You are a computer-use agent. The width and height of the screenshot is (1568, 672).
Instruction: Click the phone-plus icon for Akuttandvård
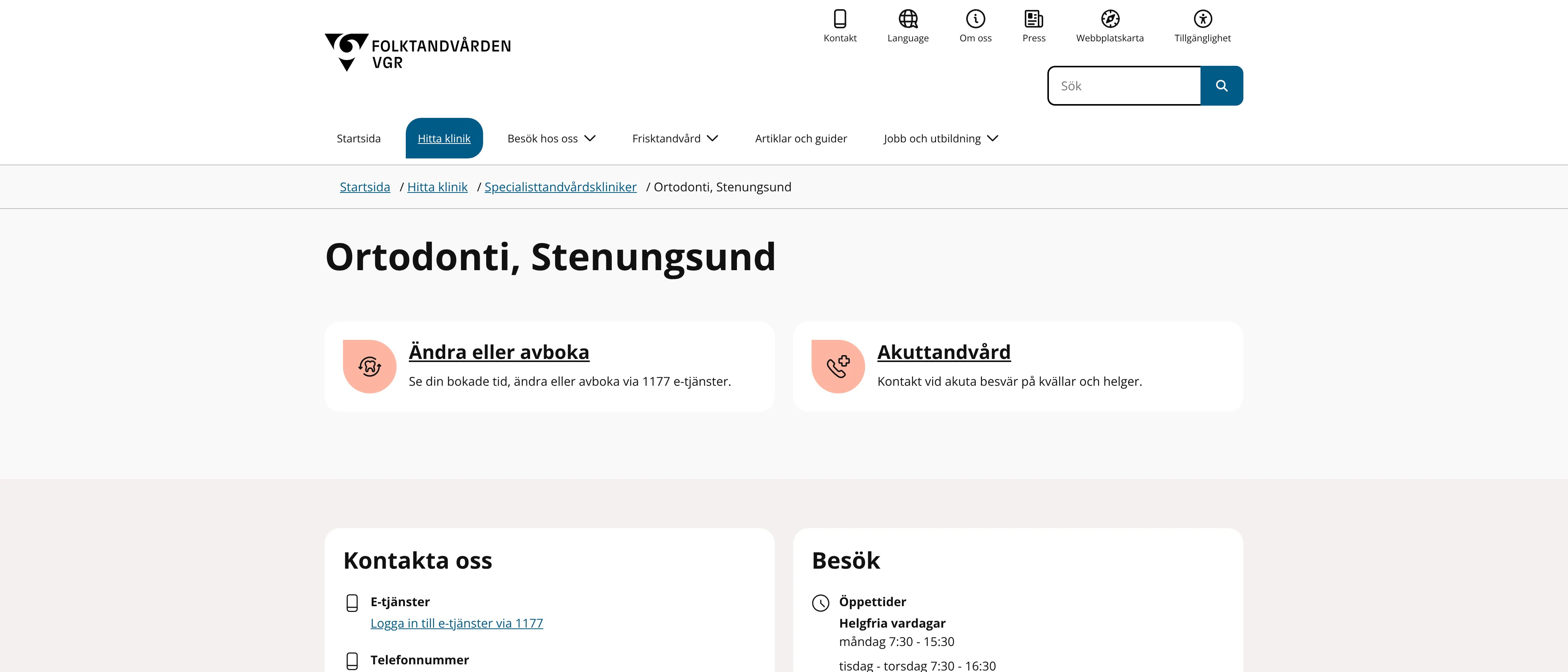(838, 367)
